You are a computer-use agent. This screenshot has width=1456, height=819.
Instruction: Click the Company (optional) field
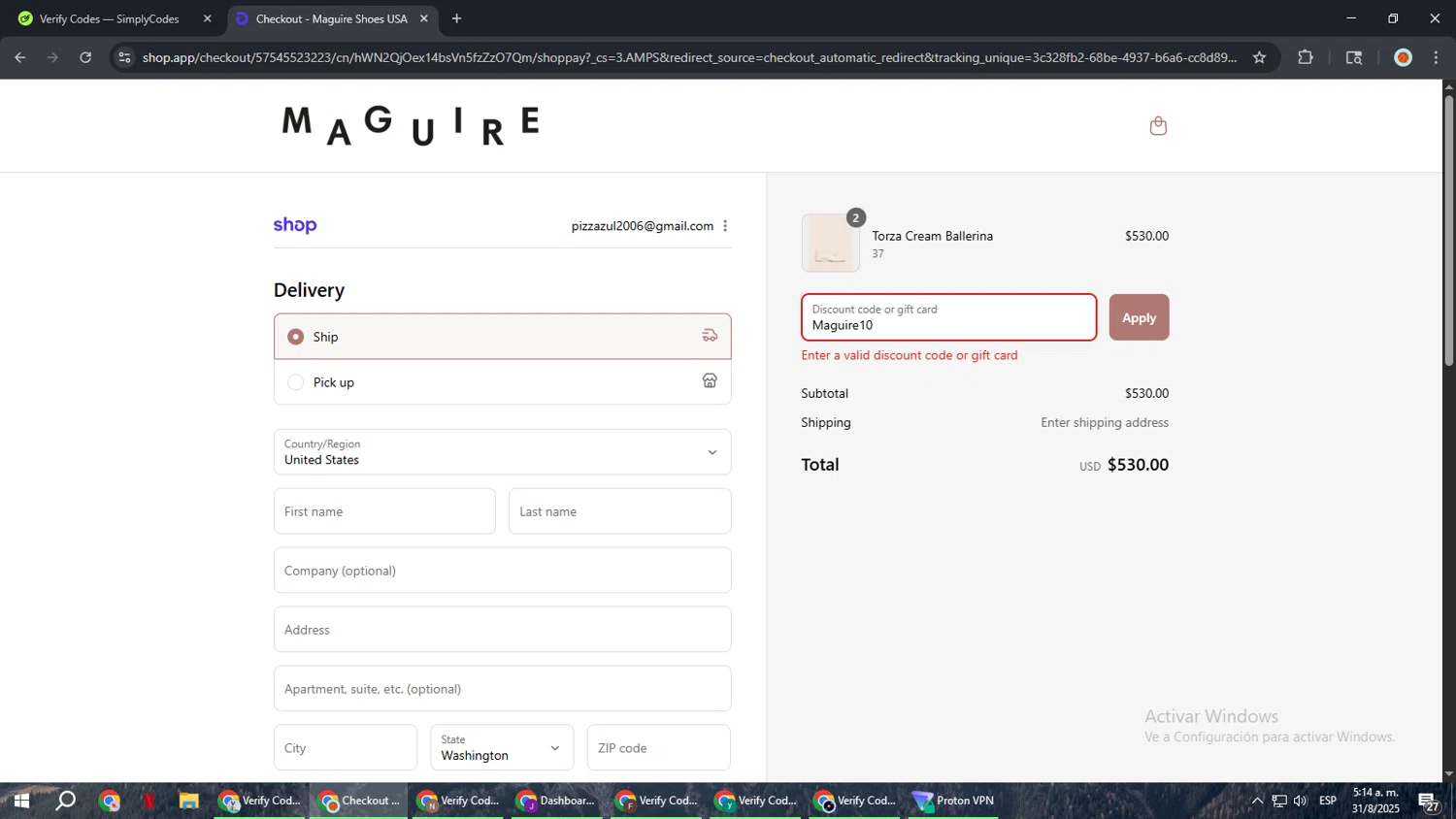(502, 571)
